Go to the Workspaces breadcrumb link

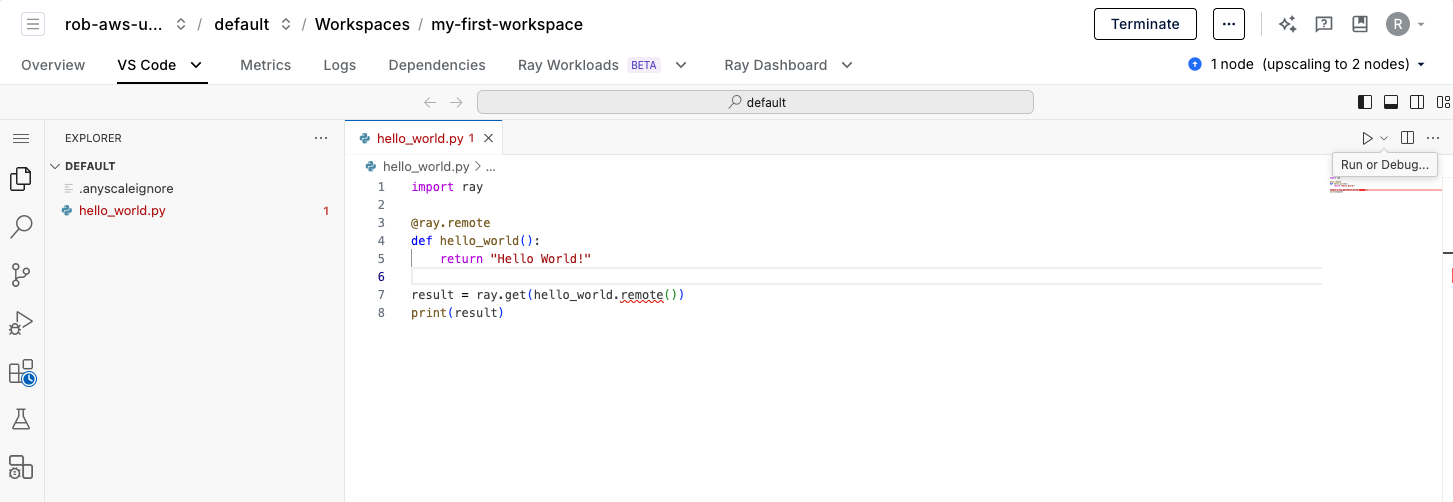point(362,24)
